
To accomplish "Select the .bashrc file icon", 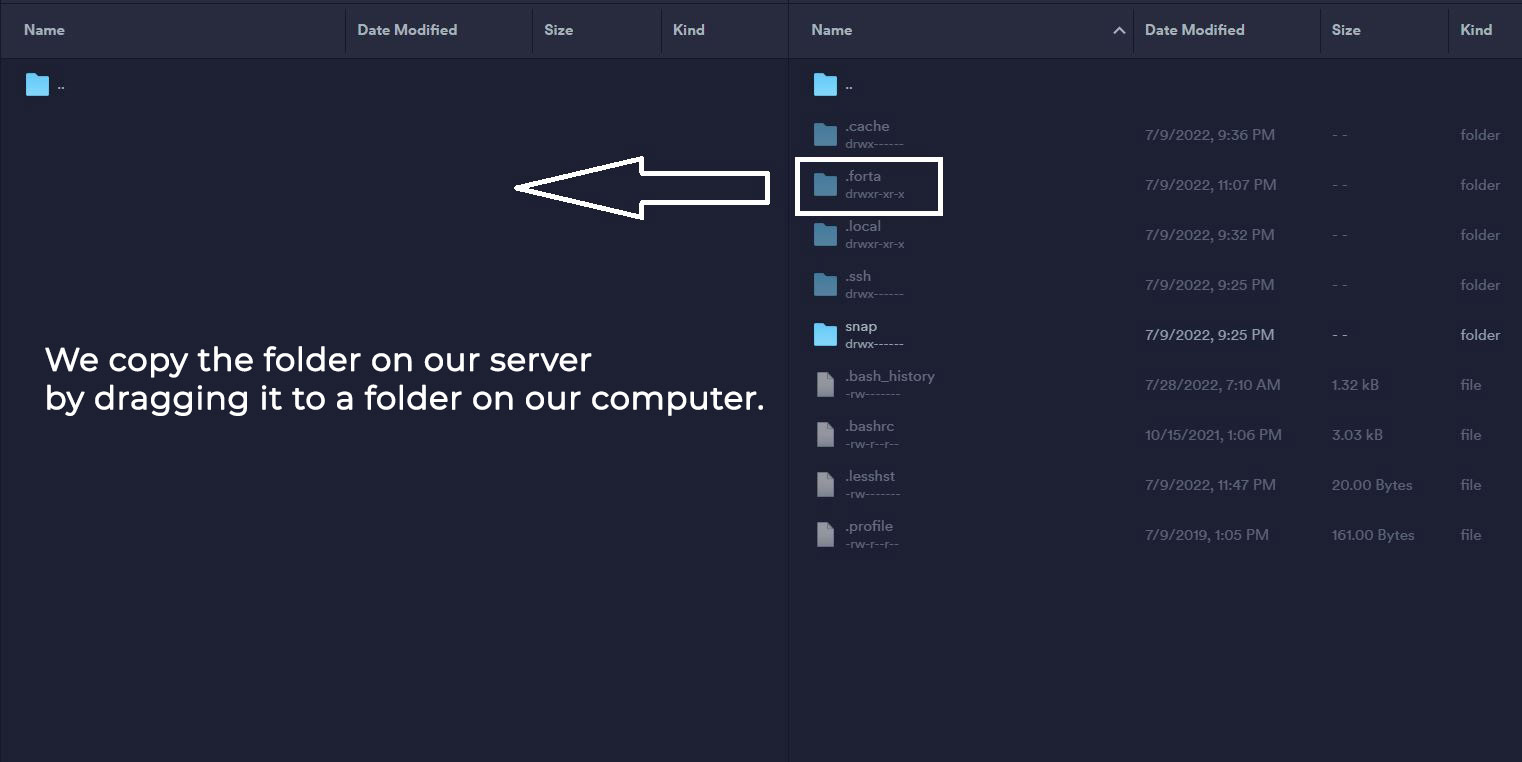I will tap(825, 435).
